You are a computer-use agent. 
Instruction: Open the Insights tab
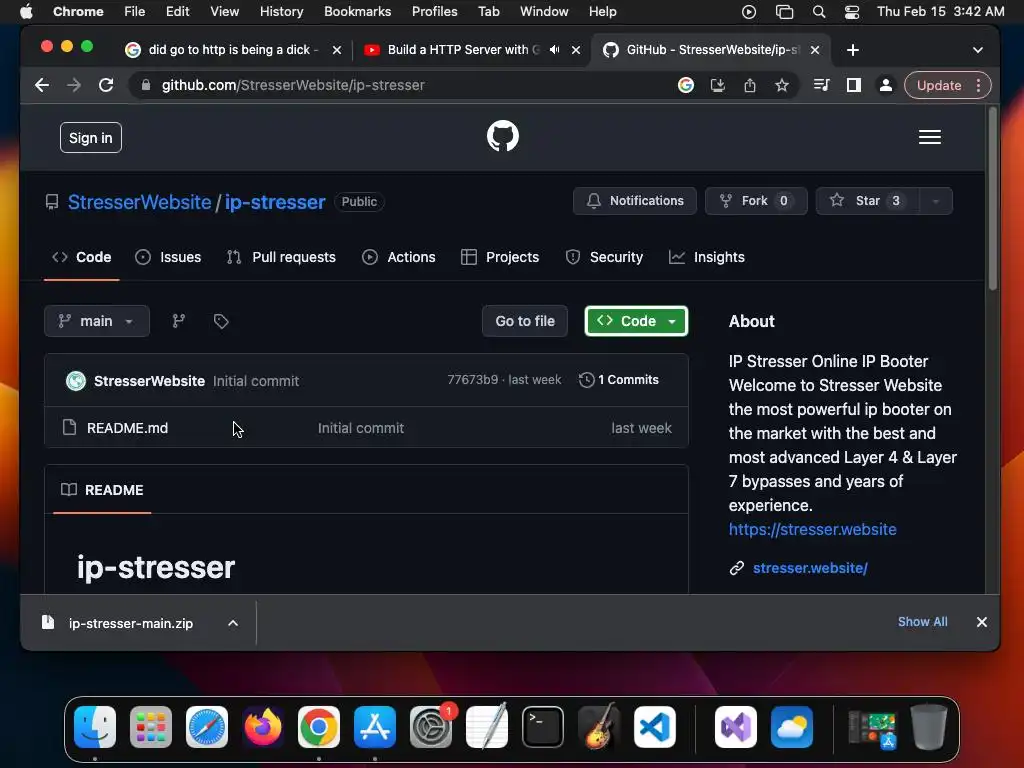[x=707, y=257]
